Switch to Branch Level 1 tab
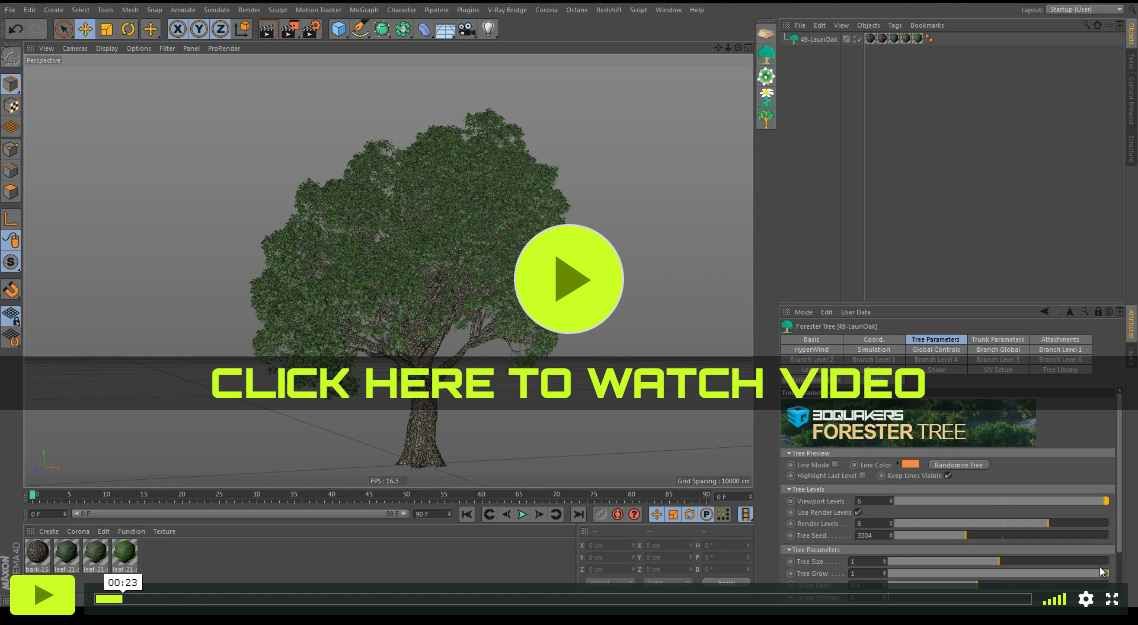The height and width of the screenshot is (625, 1138). point(1060,350)
